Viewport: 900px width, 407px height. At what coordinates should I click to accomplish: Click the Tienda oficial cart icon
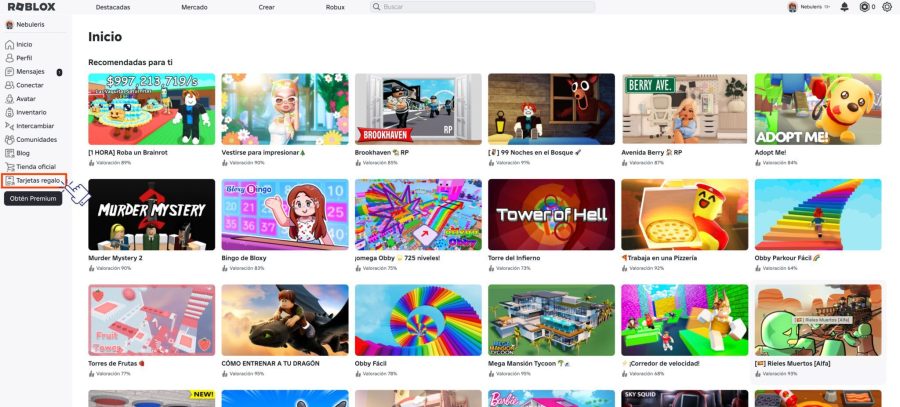pyautogui.click(x=9, y=166)
